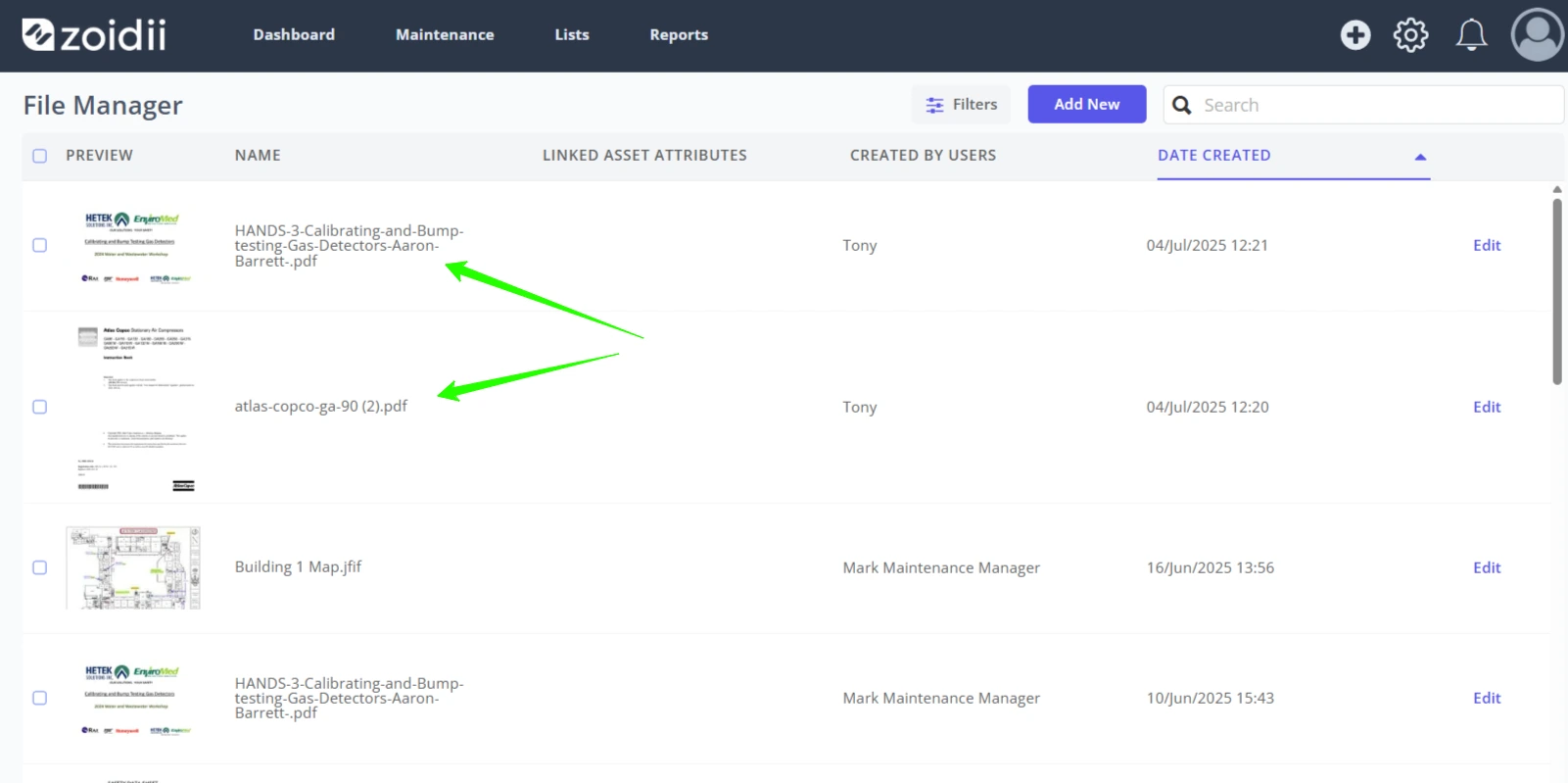Click Mark's HANDS-3-Calibrating pdf file name
Screen dimensions: 1568x783
349,698
